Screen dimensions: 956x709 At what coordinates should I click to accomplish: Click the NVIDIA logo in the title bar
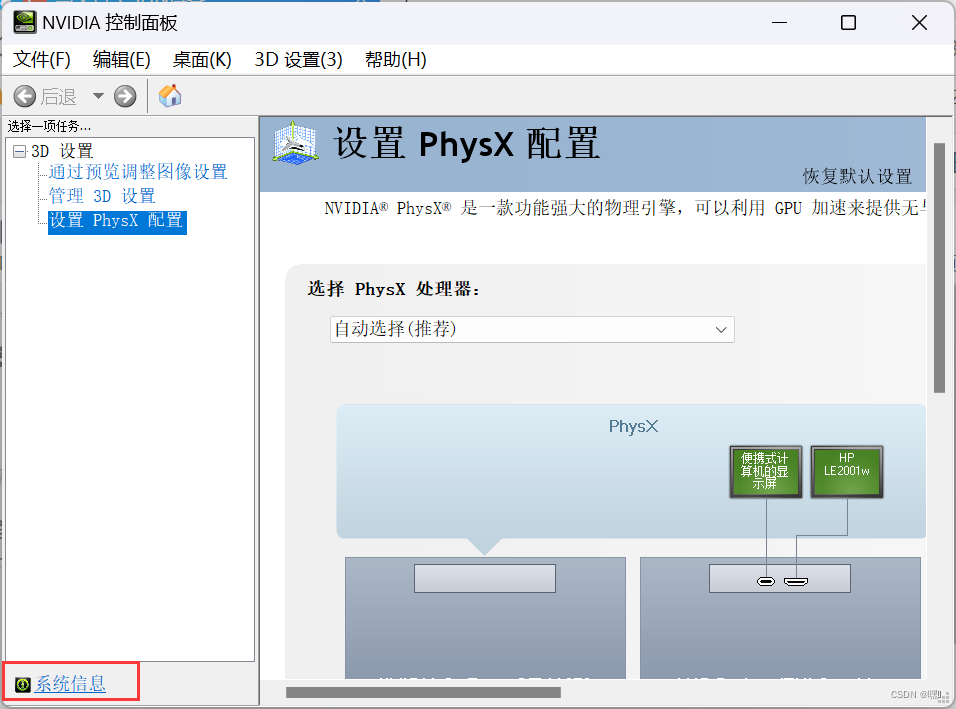coord(24,21)
